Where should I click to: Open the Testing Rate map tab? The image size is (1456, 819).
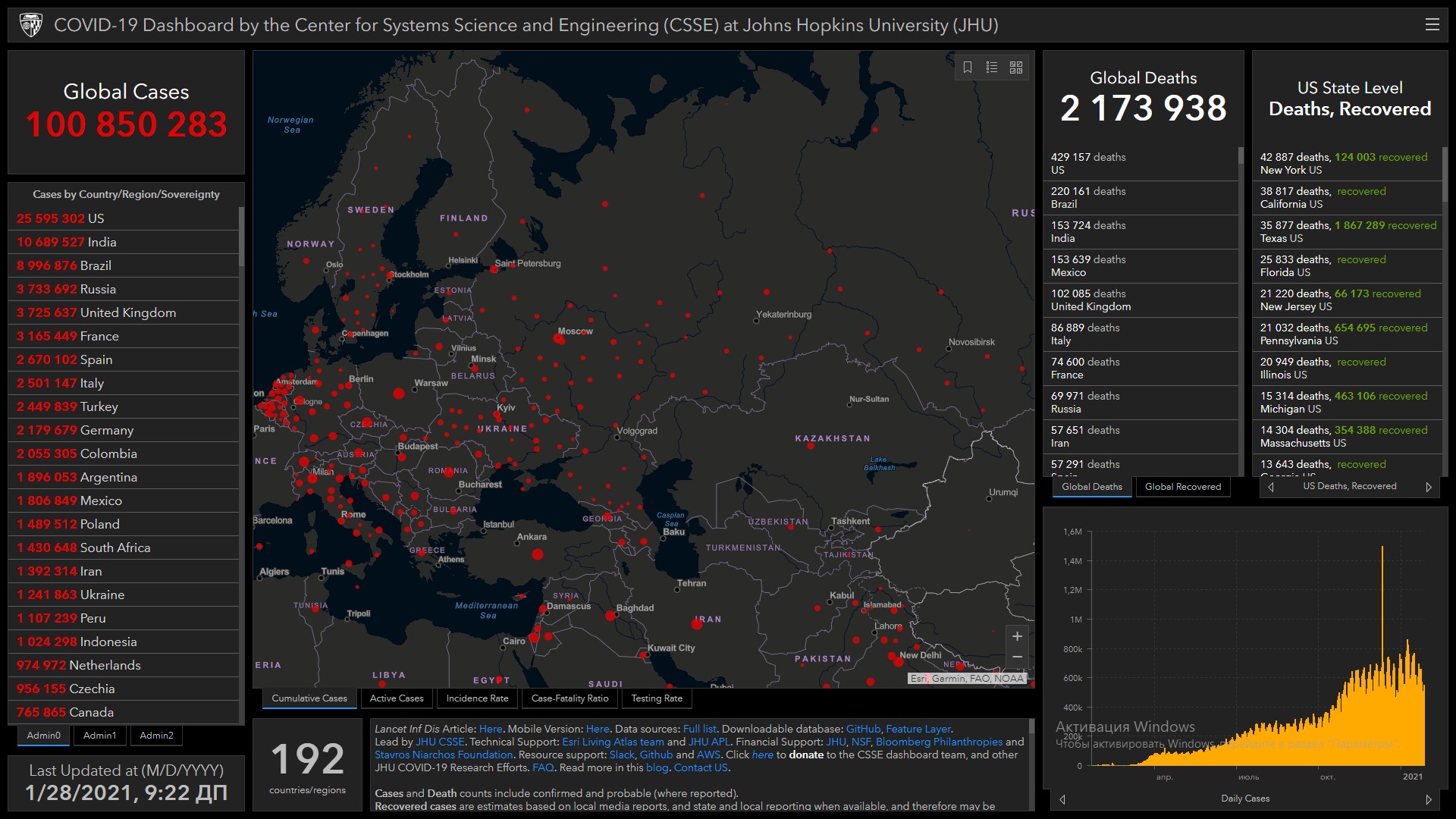(657, 698)
